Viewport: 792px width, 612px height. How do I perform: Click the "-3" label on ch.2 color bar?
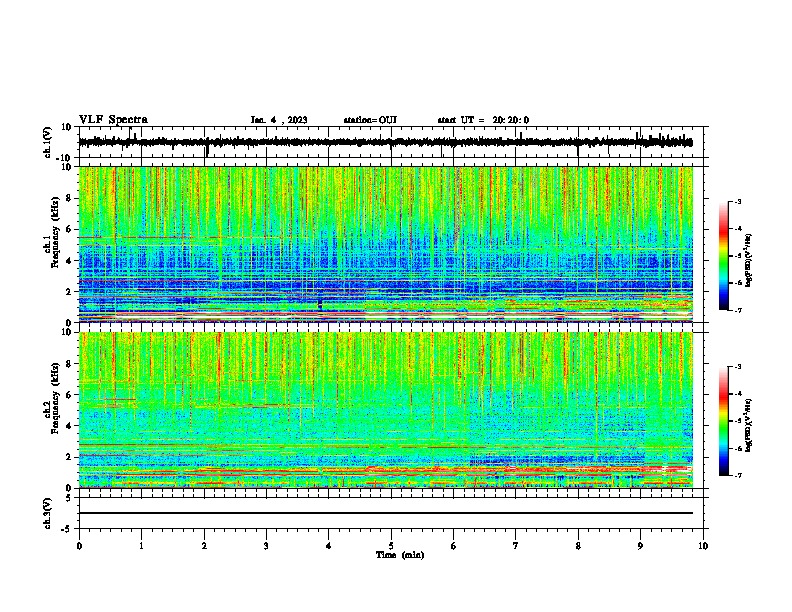pos(738,367)
